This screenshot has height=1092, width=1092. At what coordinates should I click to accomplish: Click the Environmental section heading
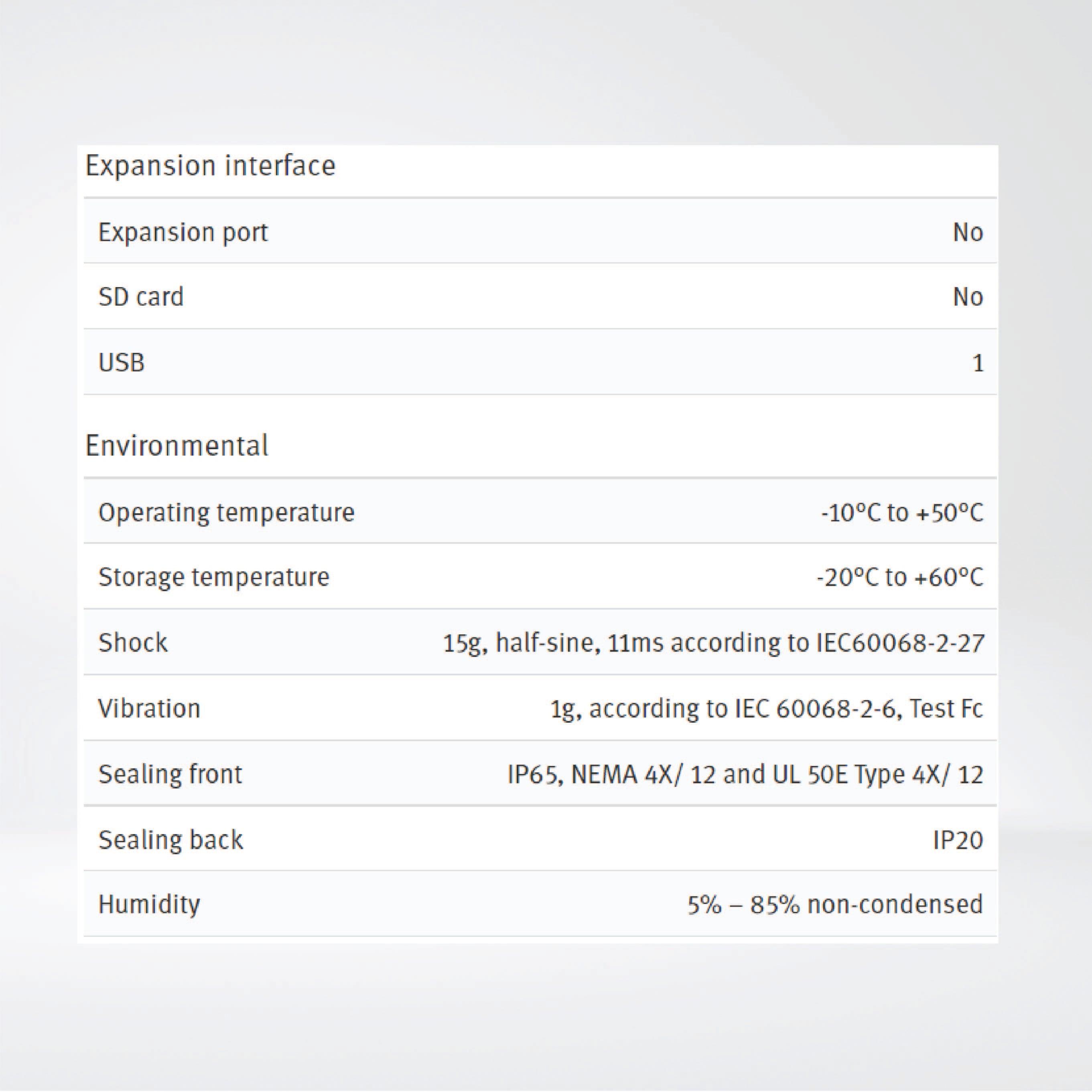177,446
